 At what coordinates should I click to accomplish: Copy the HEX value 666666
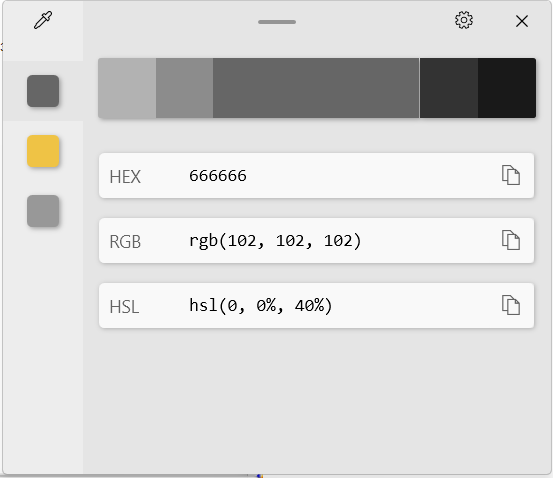tap(511, 175)
